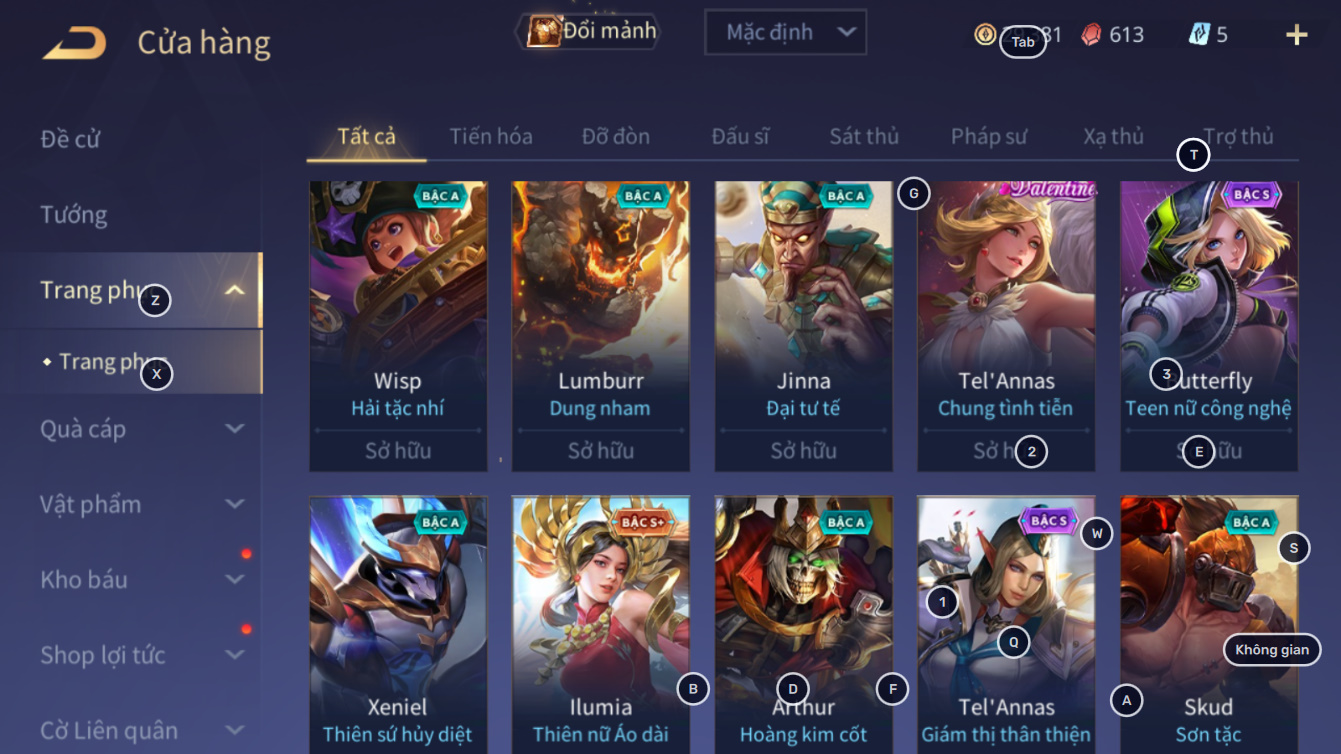1341x754 pixels.
Task: Open the Đổi mảnh chest icon
Action: coord(543,32)
